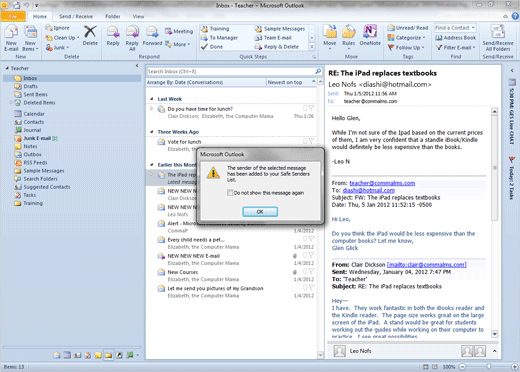Click the Move ribbon button
The height and width of the screenshot is (372, 520).
(329, 37)
